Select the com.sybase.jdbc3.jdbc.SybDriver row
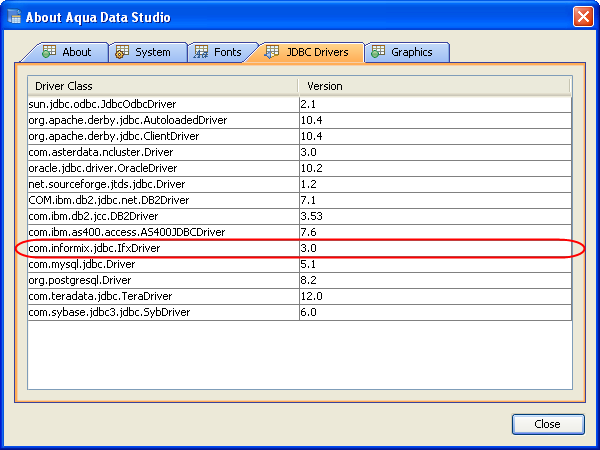600x450 pixels. [x=300, y=312]
